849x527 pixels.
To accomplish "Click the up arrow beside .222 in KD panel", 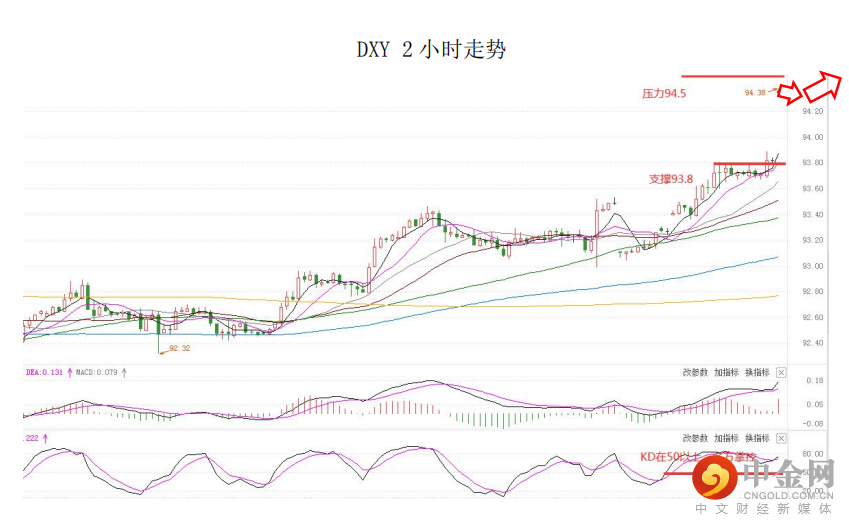I will [x=45, y=438].
